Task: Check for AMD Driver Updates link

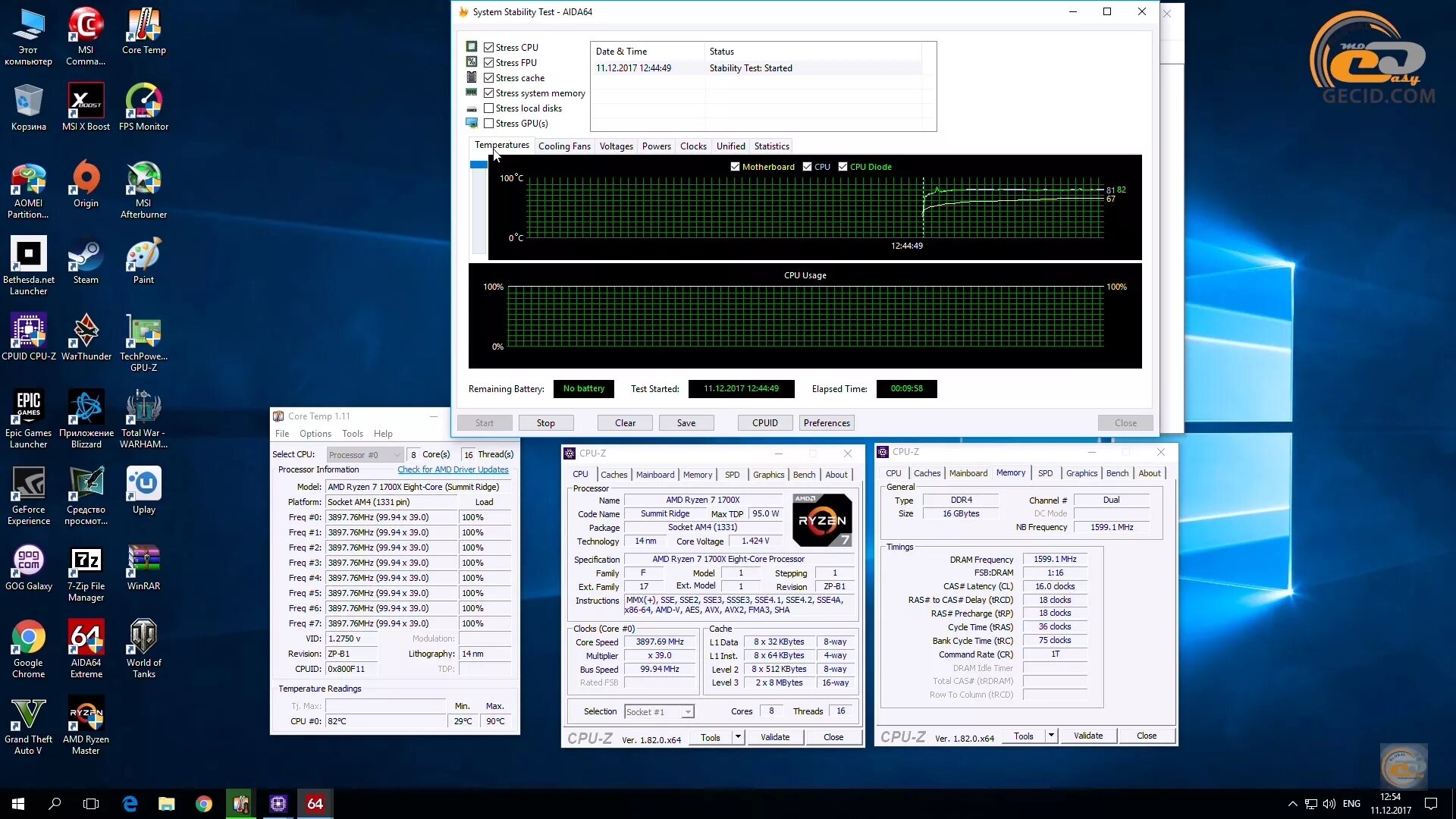Action: coord(453,469)
